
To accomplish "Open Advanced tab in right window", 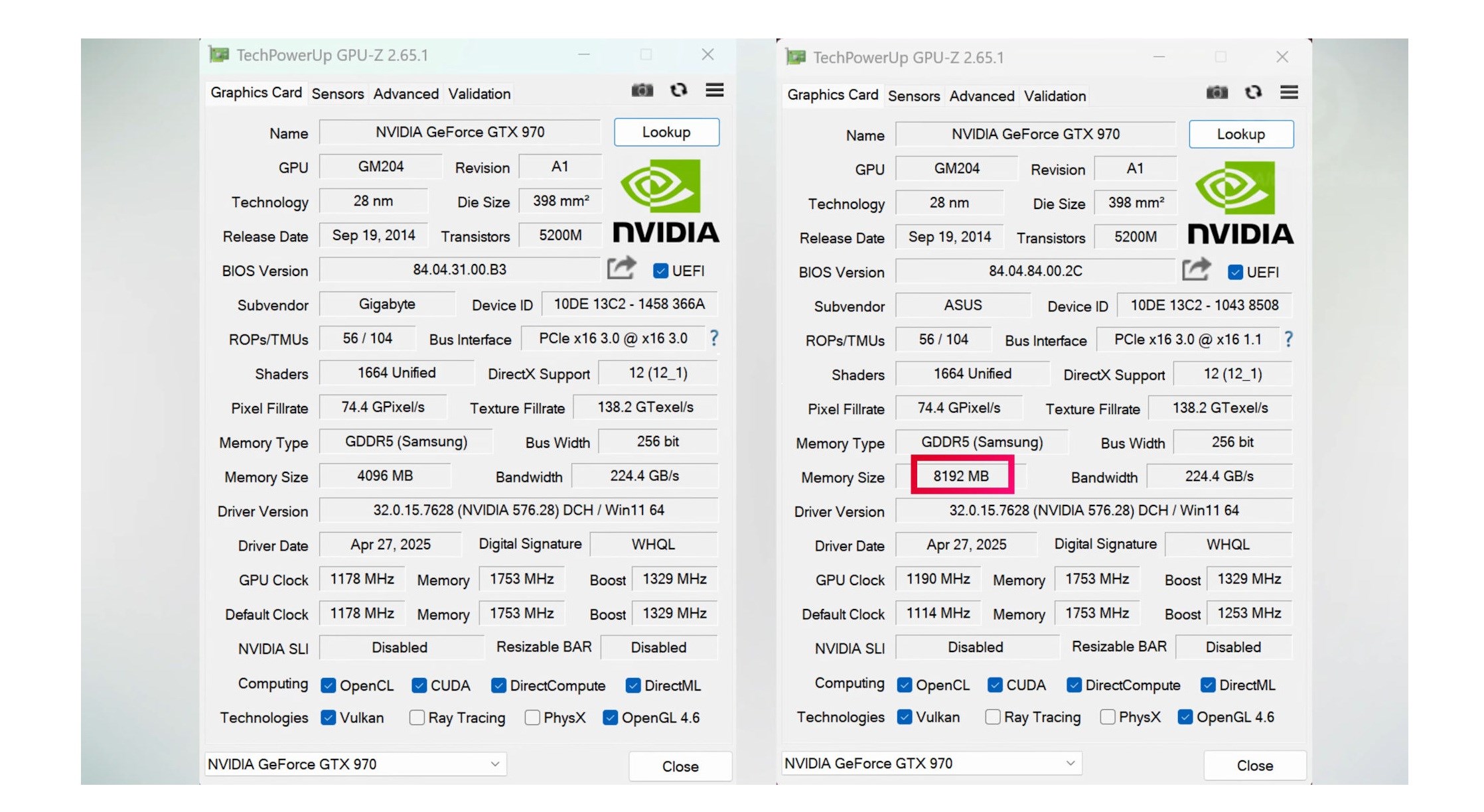I will pyautogui.click(x=982, y=96).
